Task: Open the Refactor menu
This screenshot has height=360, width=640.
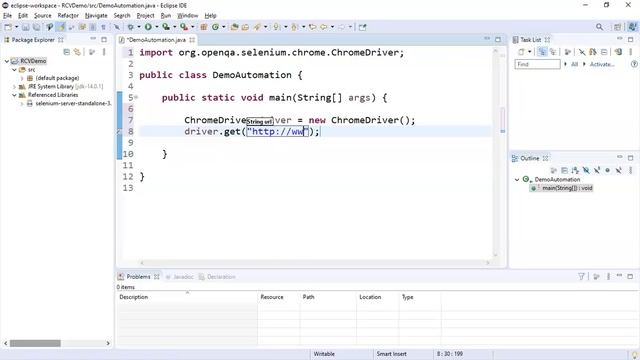Action: click(68, 16)
